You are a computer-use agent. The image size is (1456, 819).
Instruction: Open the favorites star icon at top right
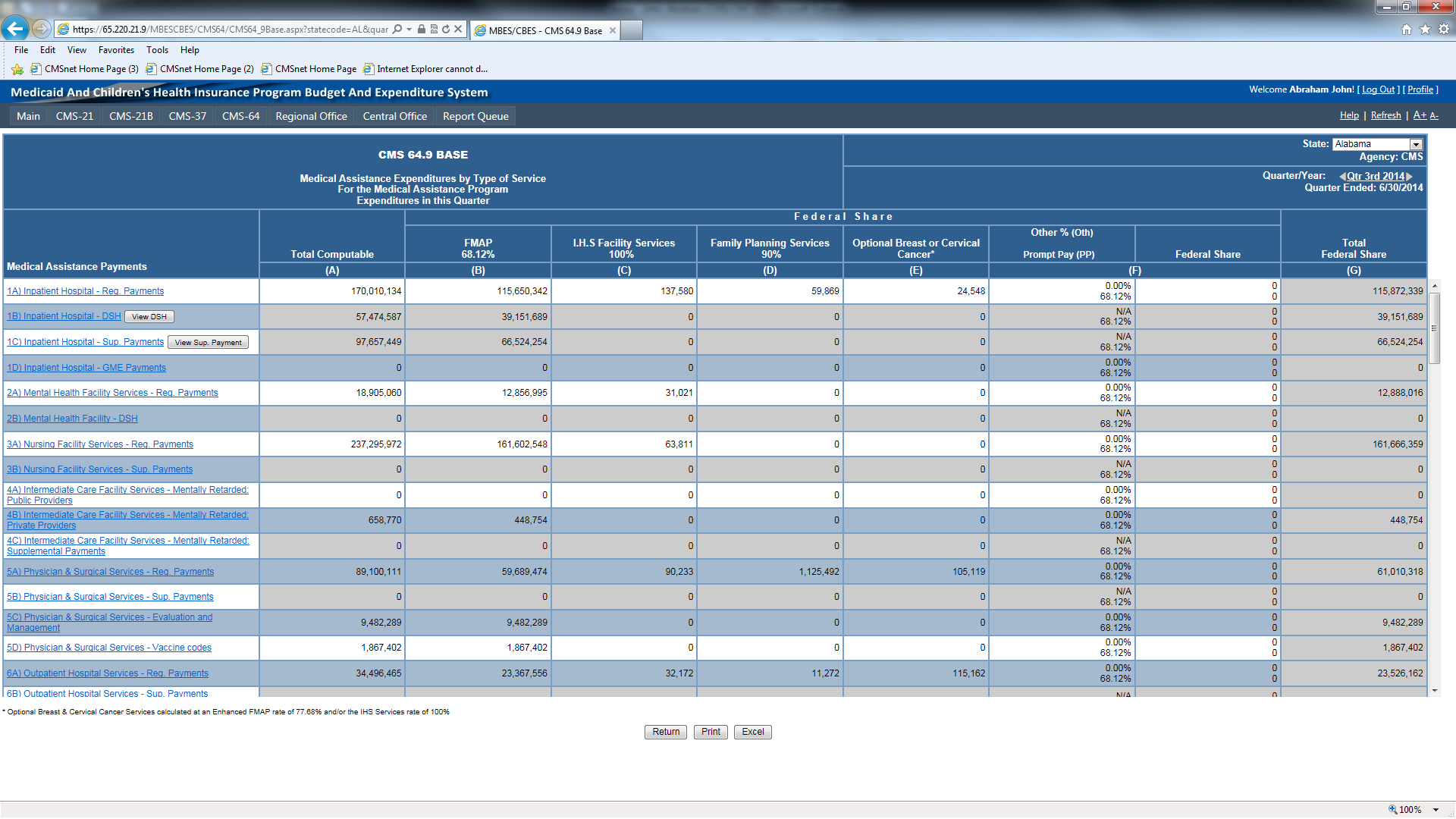(x=1425, y=30)
